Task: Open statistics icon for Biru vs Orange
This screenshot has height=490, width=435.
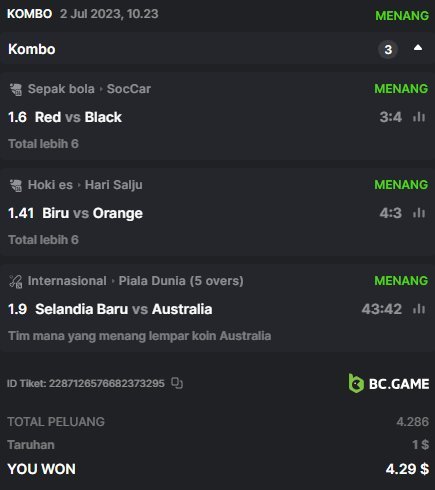Action: tap(419, 213)
